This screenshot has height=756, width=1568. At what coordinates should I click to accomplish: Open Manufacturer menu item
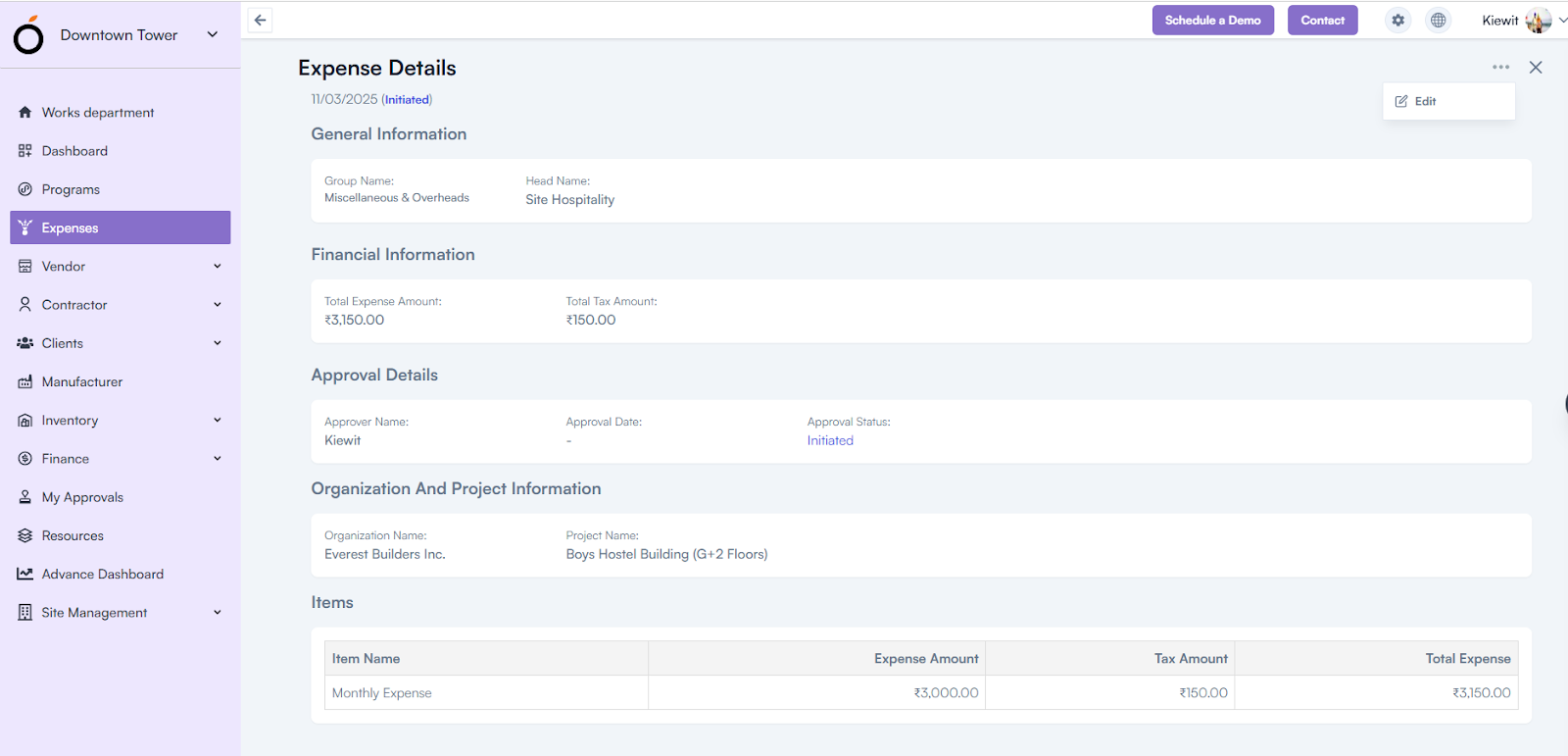[121, 381]
